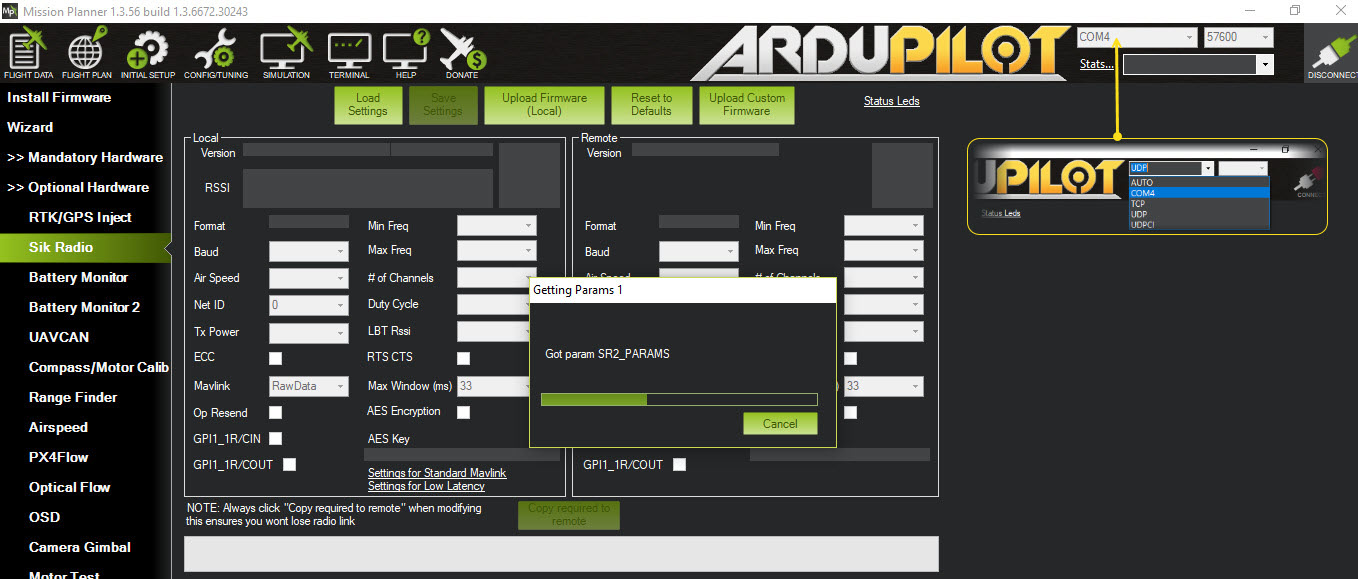The image size is (1358, 579).
Task: Click the Donate airplane icon
Action: coord(462,53)
